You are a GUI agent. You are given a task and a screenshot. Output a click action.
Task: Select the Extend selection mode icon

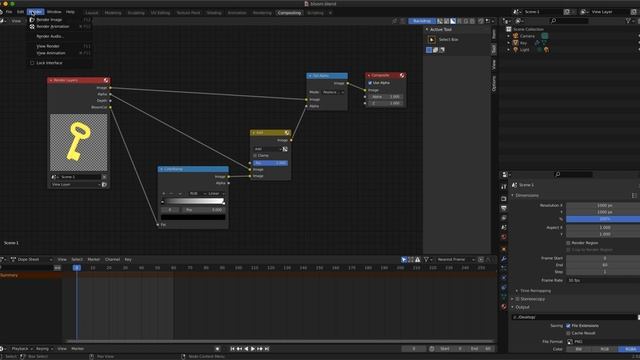(x=436, y=50)
